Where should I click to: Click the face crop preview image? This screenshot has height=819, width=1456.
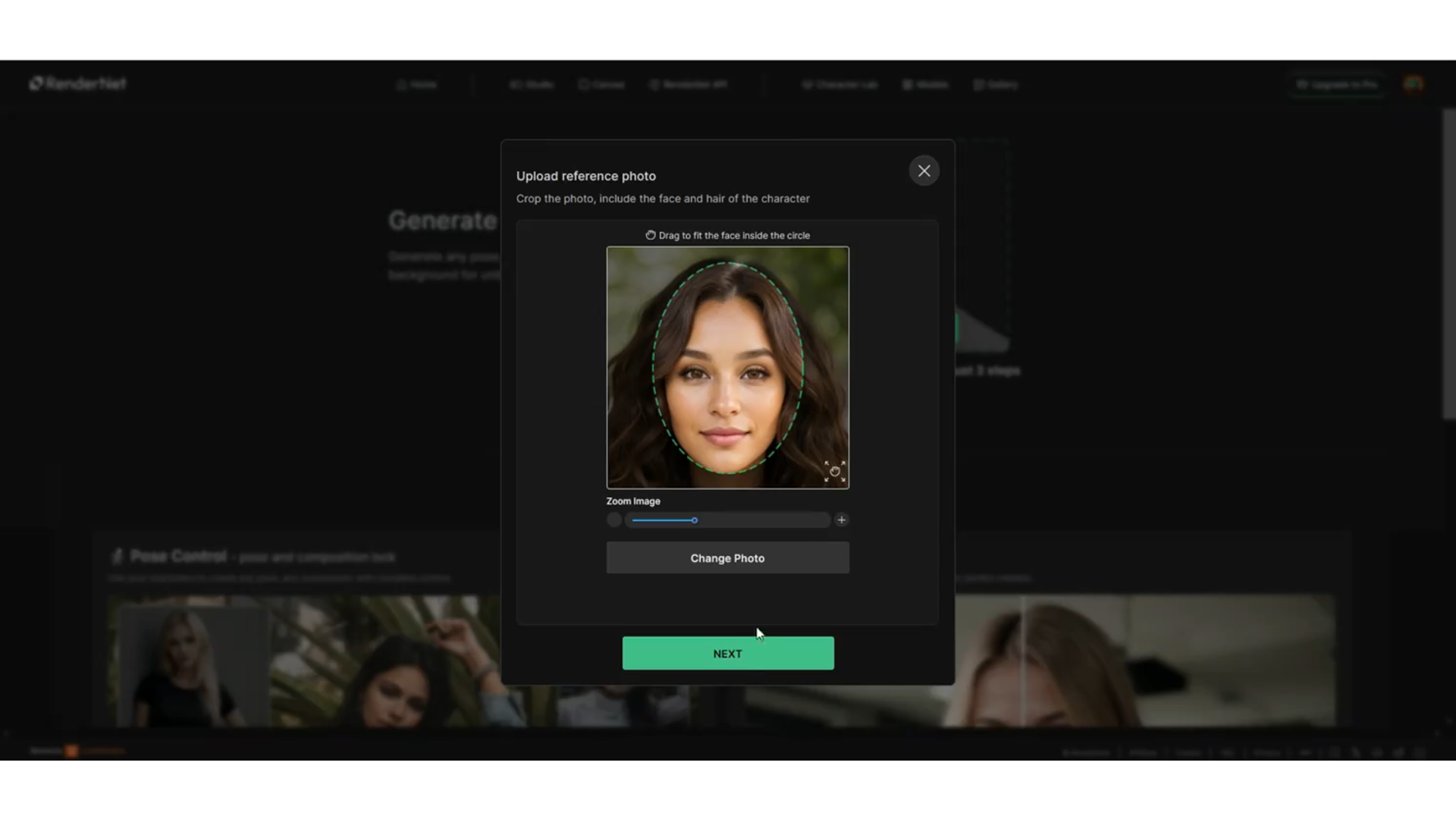(x=727, y=368)
